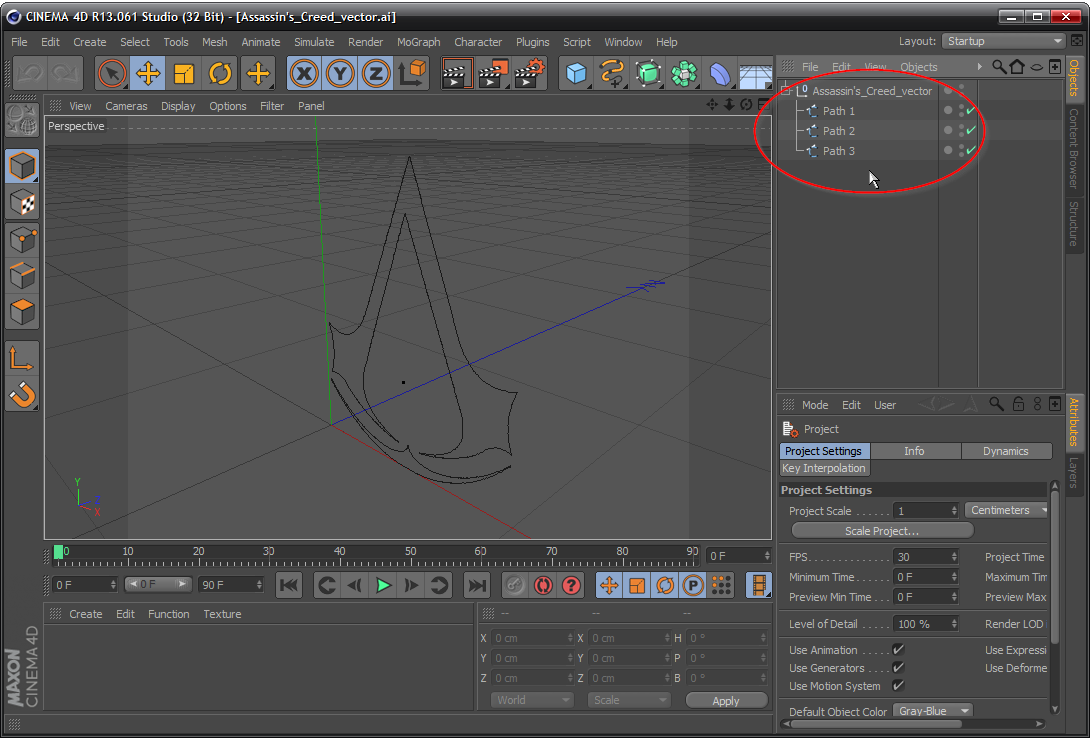Click the Record Active Objects button
Screen dimensions: 1090x738
coord(514,586)
